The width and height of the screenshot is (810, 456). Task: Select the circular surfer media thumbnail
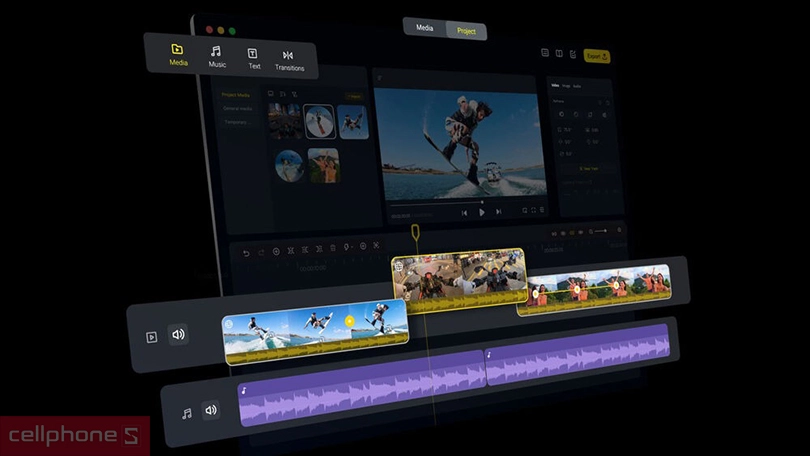319,121
